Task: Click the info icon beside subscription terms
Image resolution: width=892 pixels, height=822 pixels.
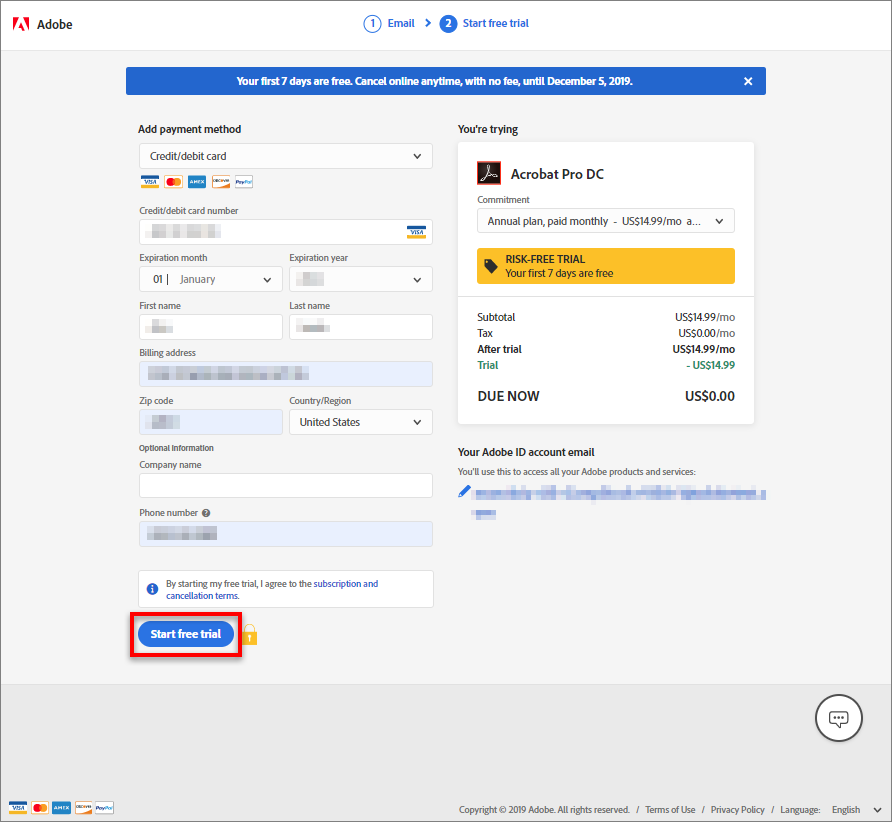Action: coord(152,589)
